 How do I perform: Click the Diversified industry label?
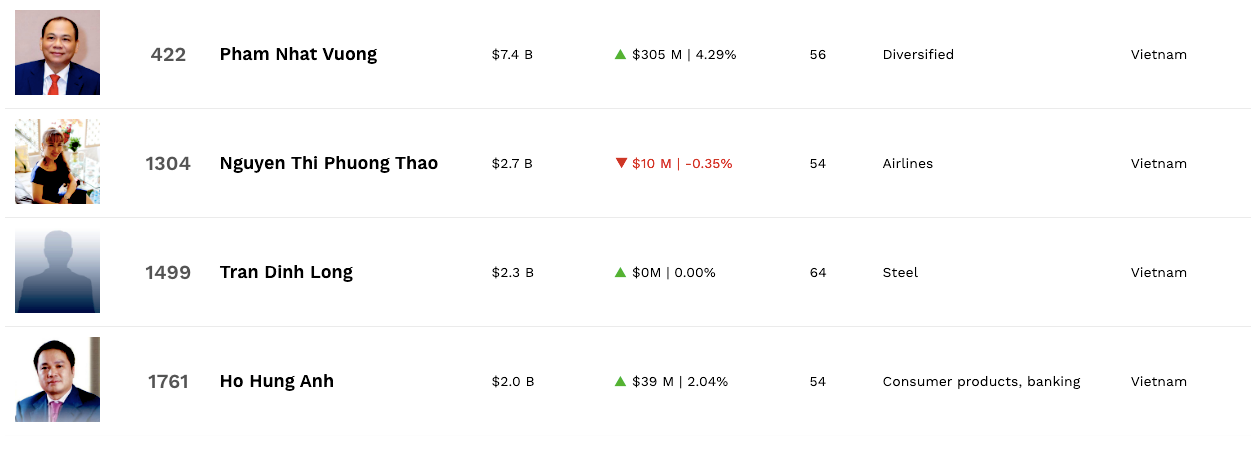[x=918, y=54]
